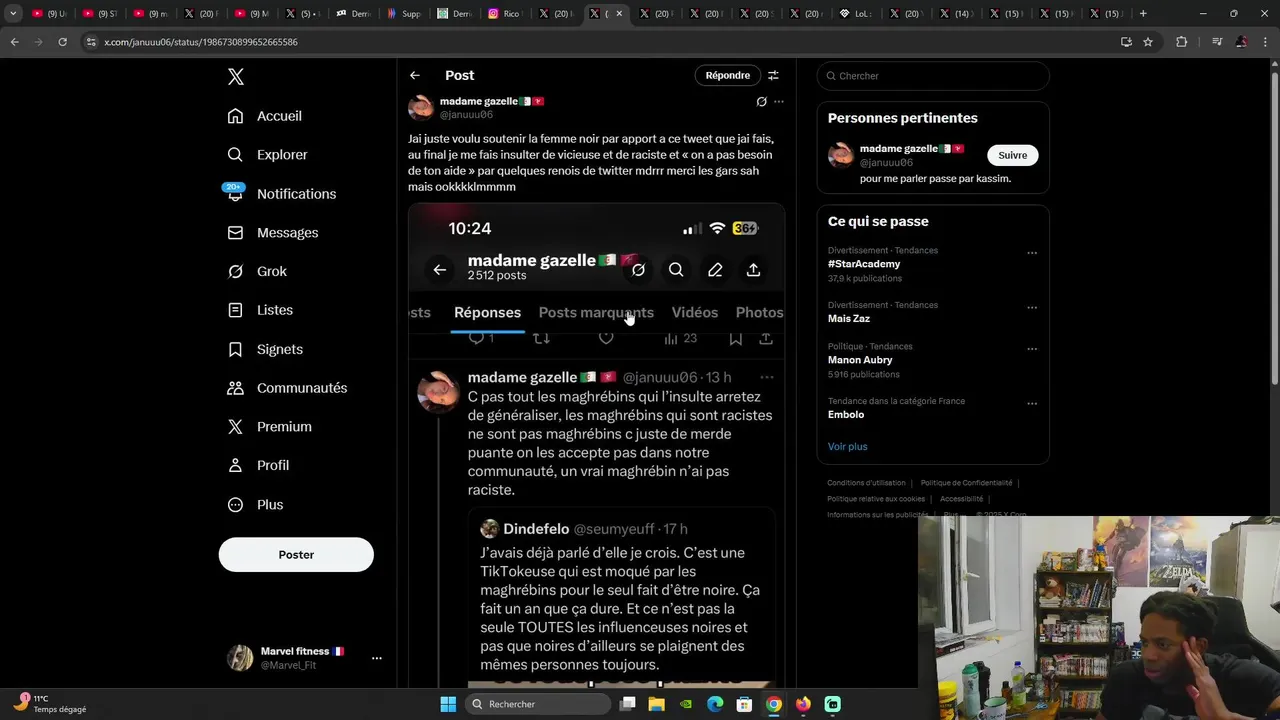
Task: Click author handle @januuu06 under post name
Action: pyautogui.click(x=466, y=115)
